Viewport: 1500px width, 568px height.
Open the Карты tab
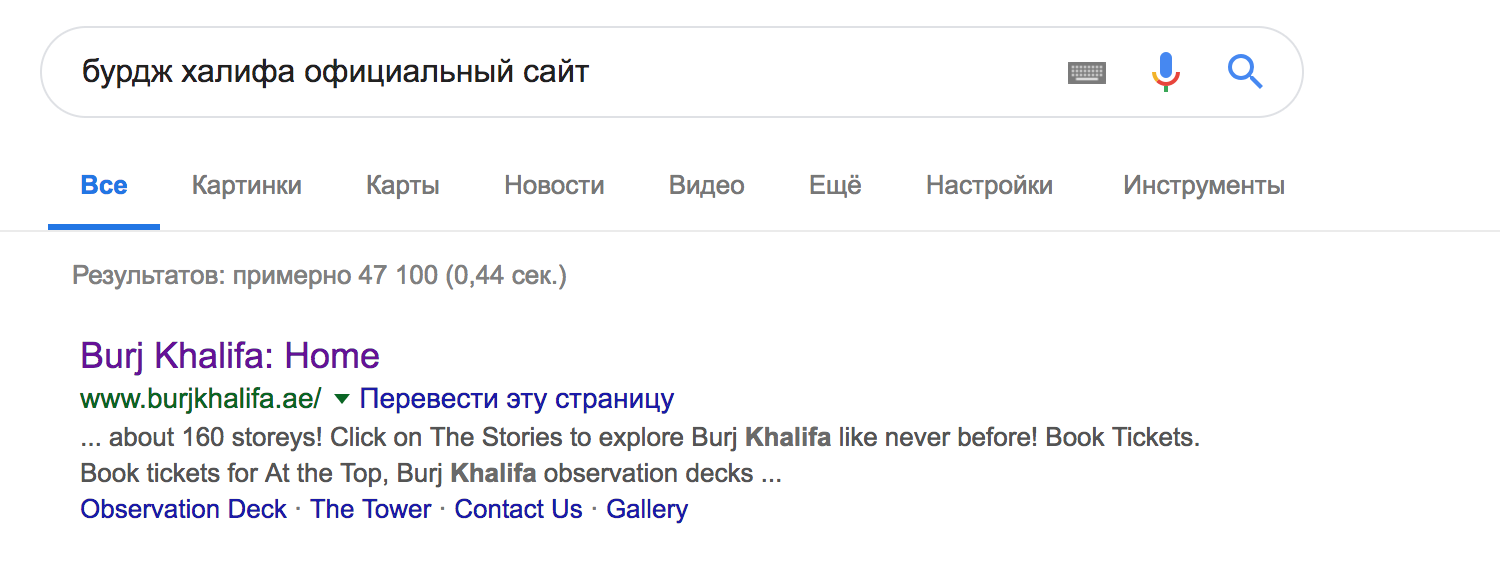click(x=403, y=186)
